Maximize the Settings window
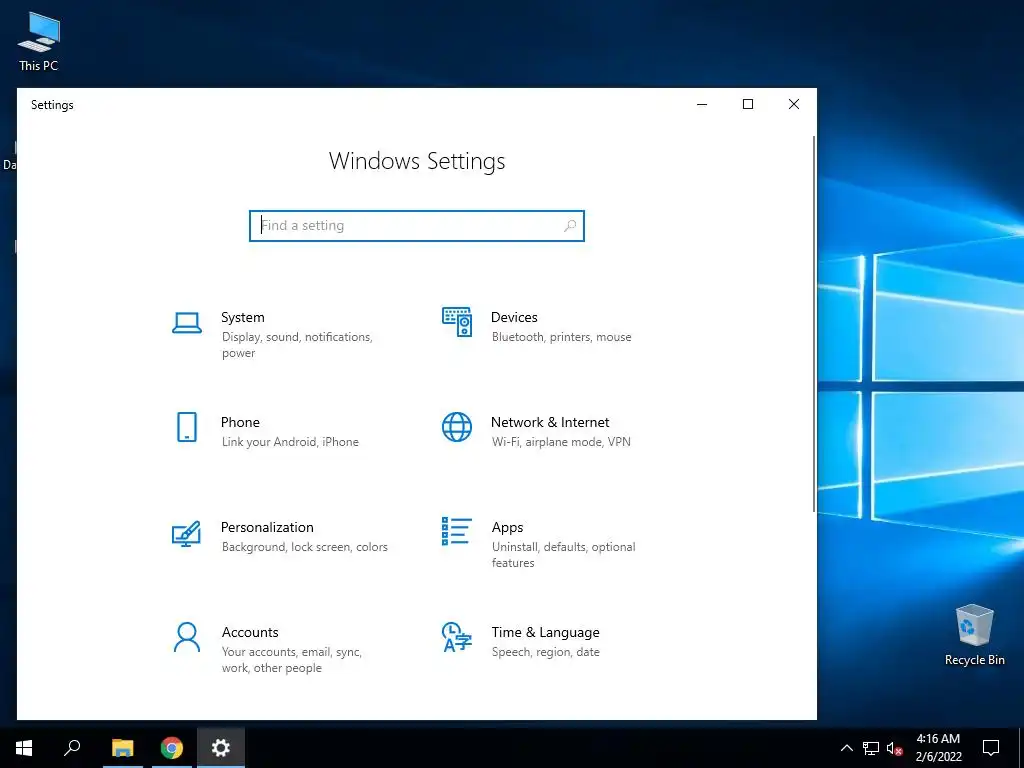The image size is (1024, 768). tap(748, 104)
